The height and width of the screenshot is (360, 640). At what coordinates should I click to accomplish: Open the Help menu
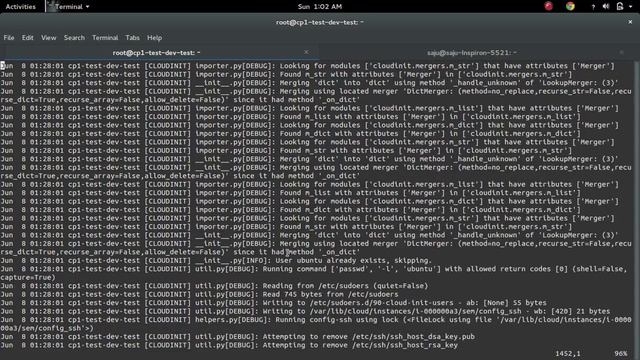coord(154,38)
